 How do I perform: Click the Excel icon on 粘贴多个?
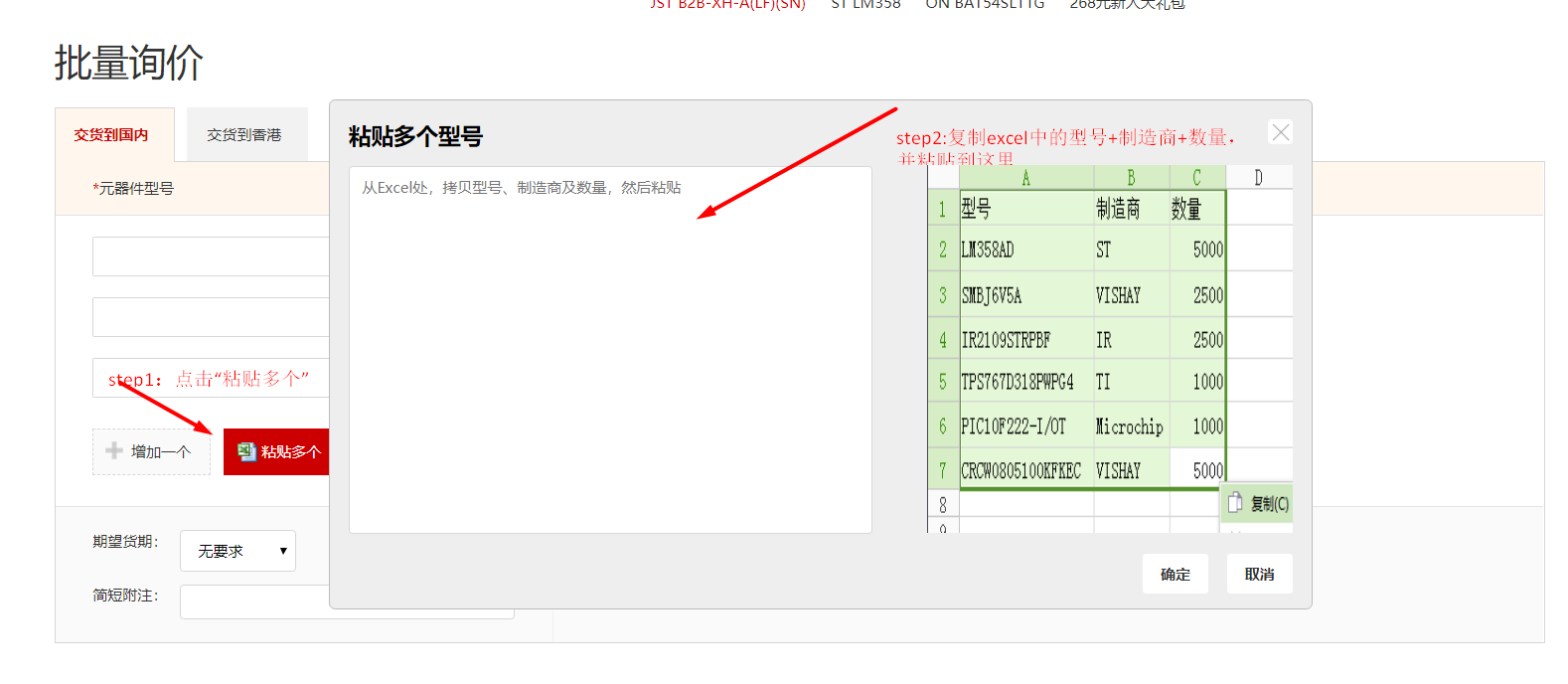coord(246,451)
